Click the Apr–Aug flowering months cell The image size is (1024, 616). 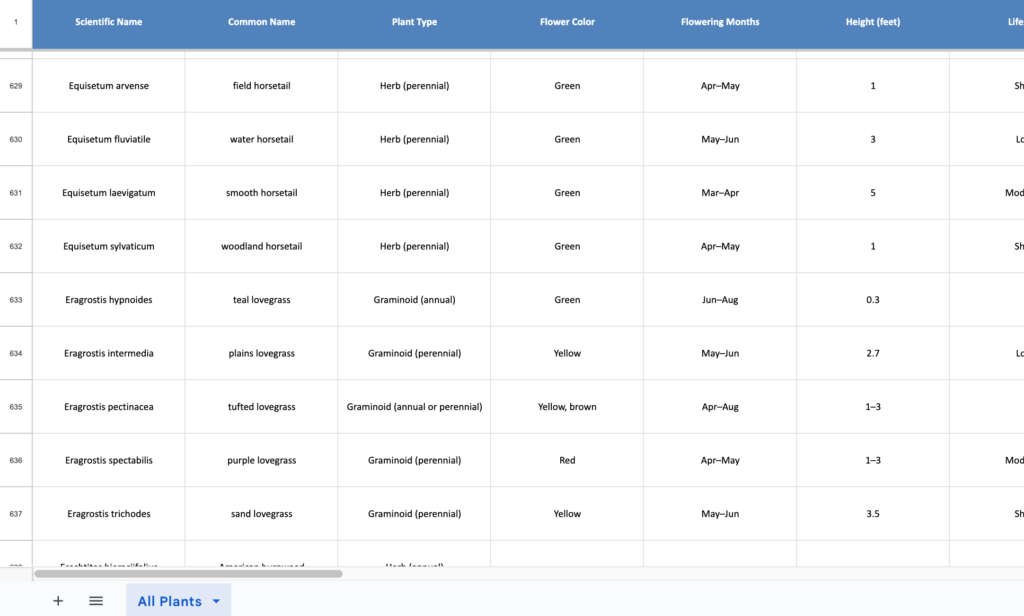(720, 407)
